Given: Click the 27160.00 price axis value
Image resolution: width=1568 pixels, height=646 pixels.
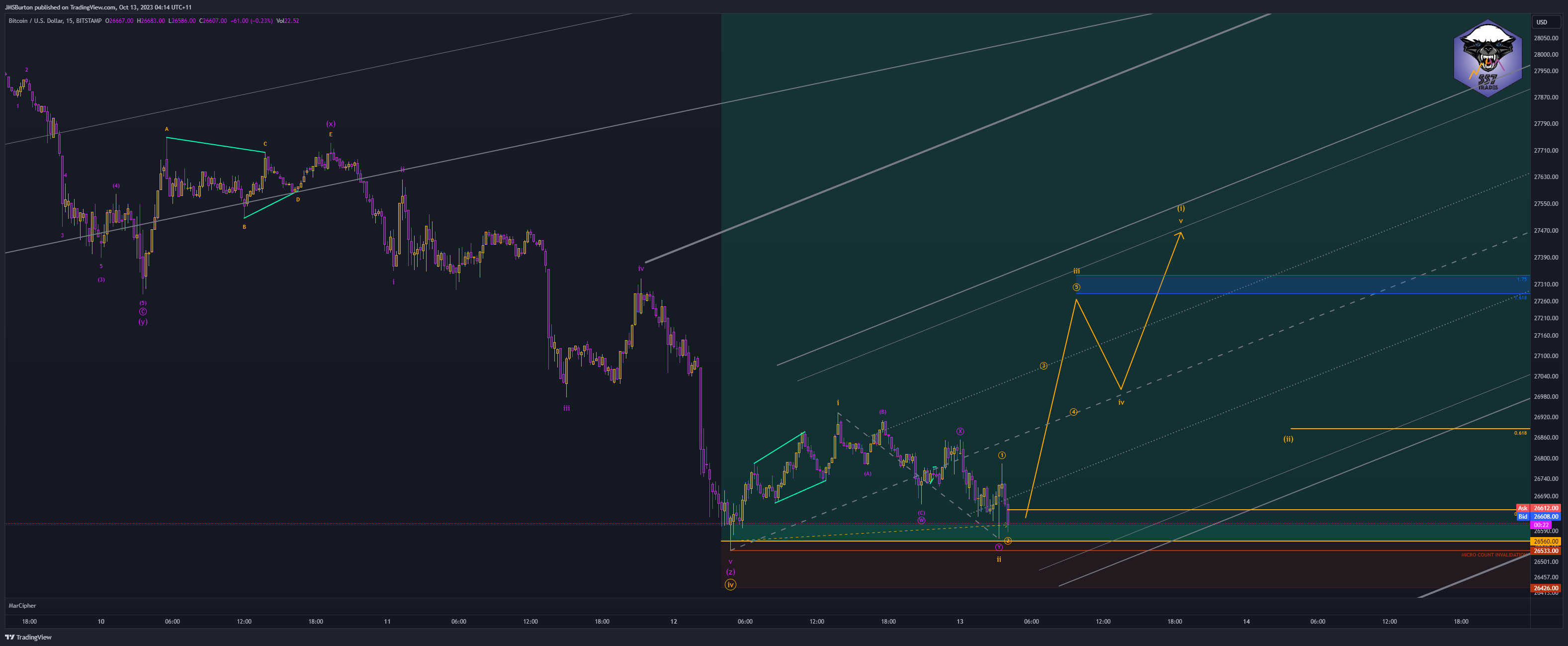Looking at the screenshot, I should point(1546,335).
